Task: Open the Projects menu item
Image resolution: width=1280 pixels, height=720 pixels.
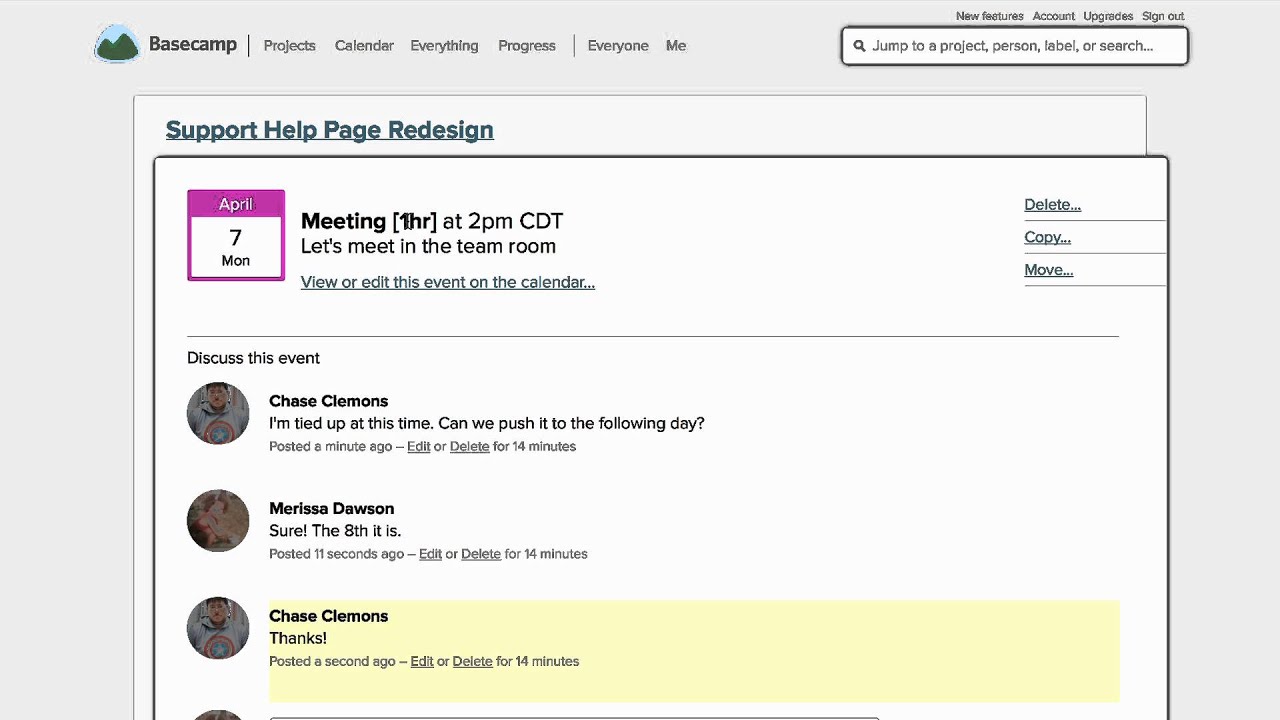Action: 289,46
